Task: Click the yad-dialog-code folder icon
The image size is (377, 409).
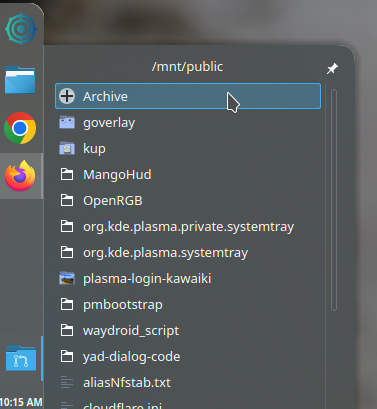Action: tap(67, 356)
